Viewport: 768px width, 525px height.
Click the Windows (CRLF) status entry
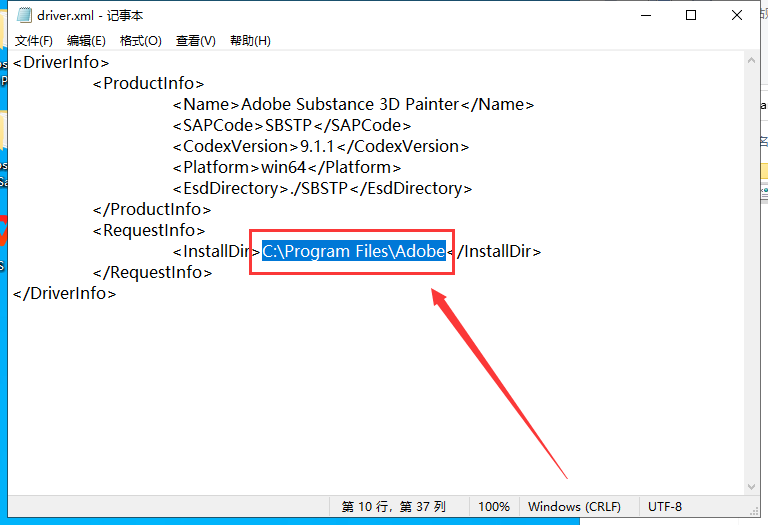(574, 506)
